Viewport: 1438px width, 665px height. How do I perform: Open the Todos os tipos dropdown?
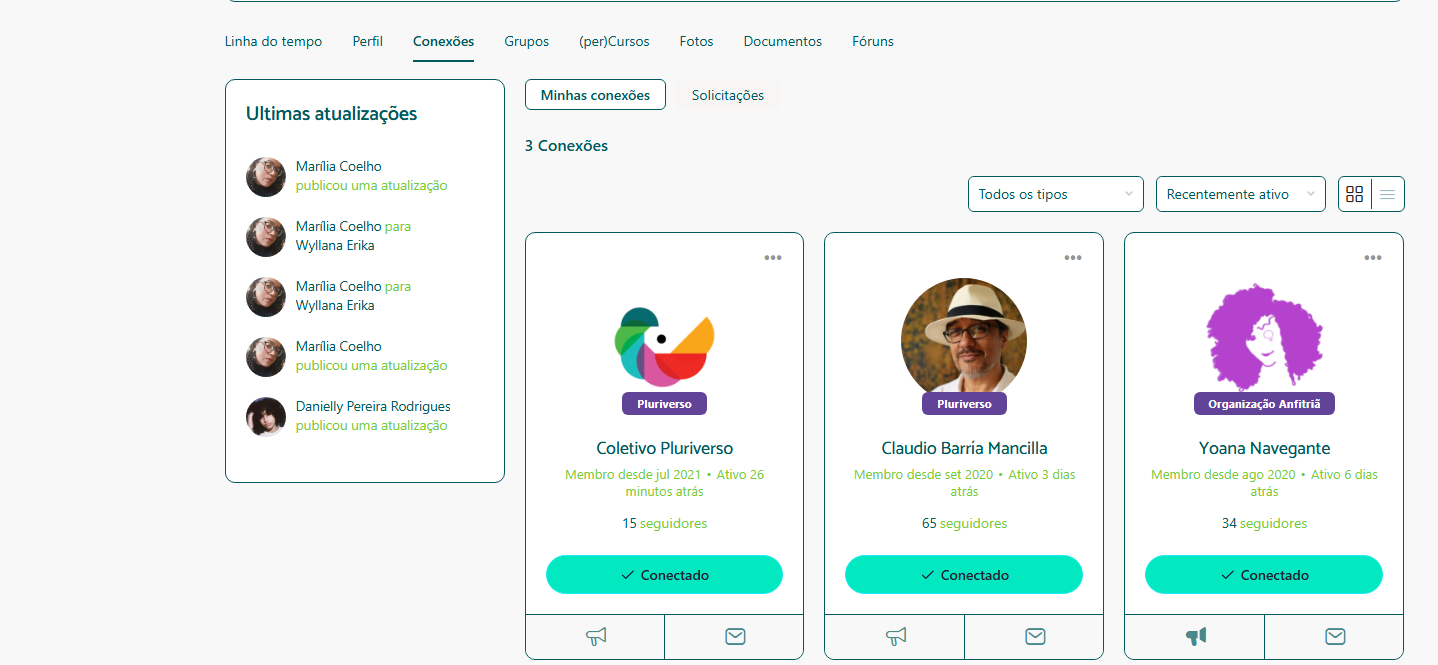click(1055, 194)
